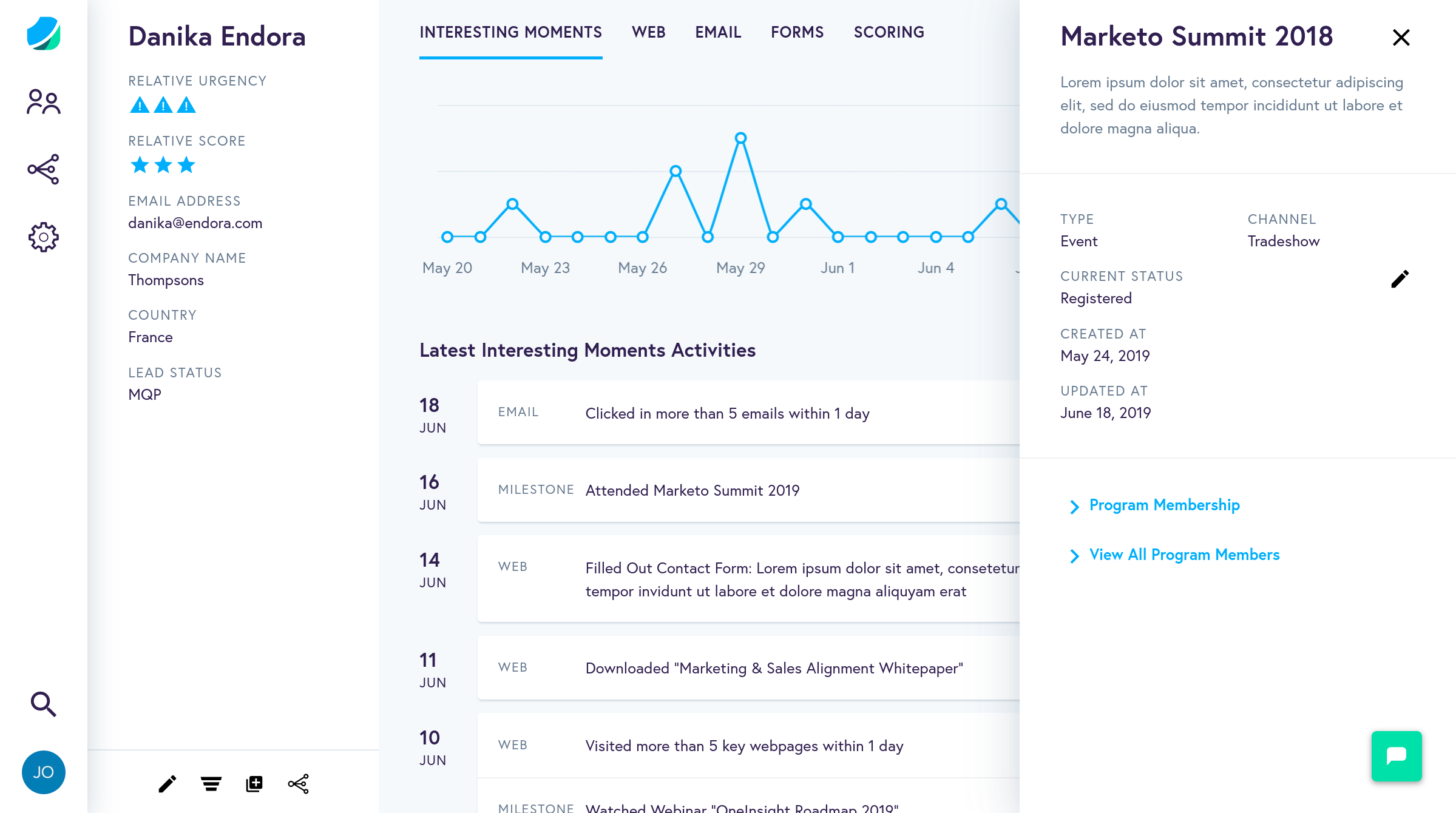Click the May 29 peak chart point
The width and height of the screenshot is (1456, 813).
click(x=740, y=138)
